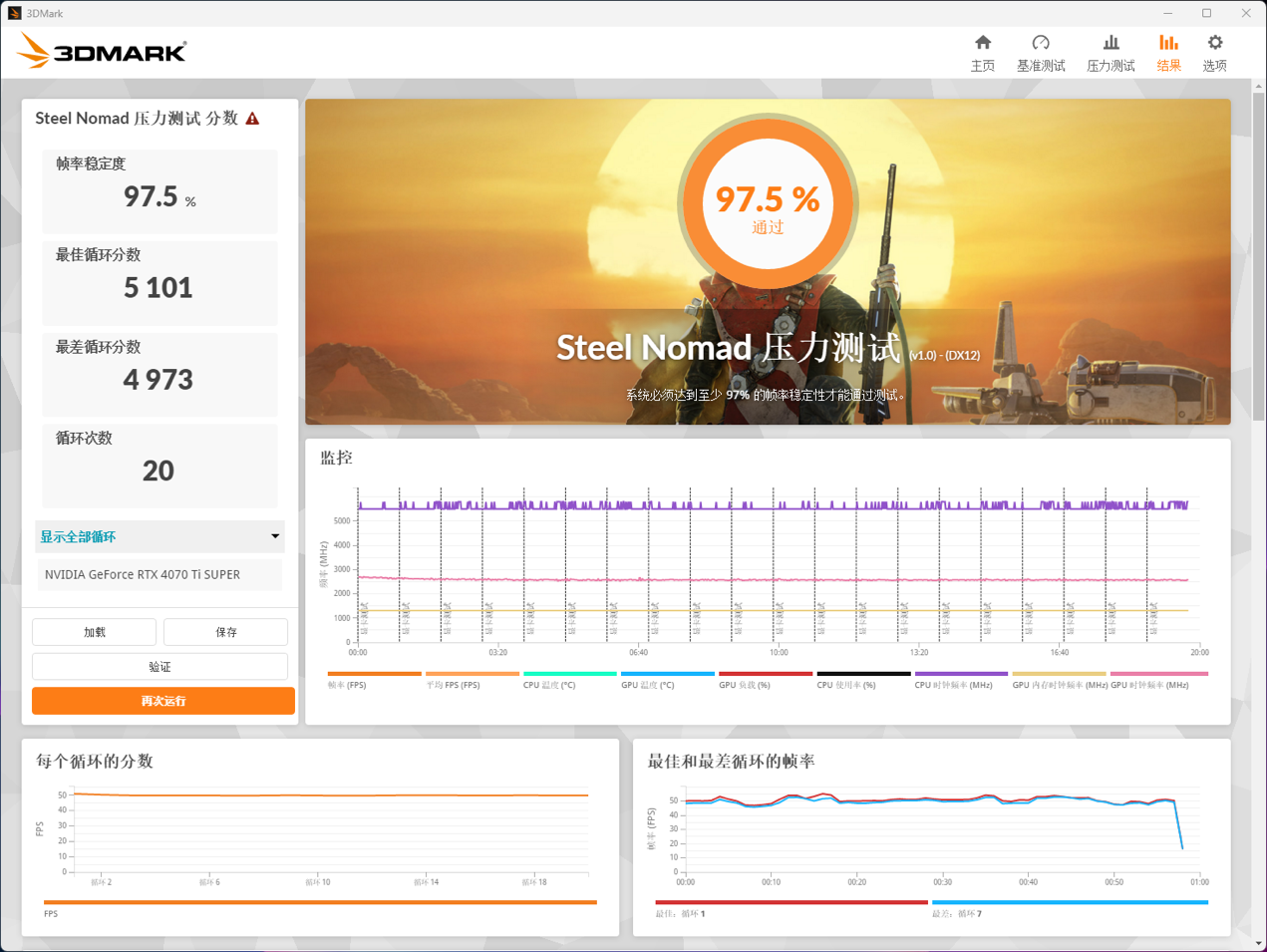Go to the 主页 home icon
1267x952 pixels.
tap(982, 43)
